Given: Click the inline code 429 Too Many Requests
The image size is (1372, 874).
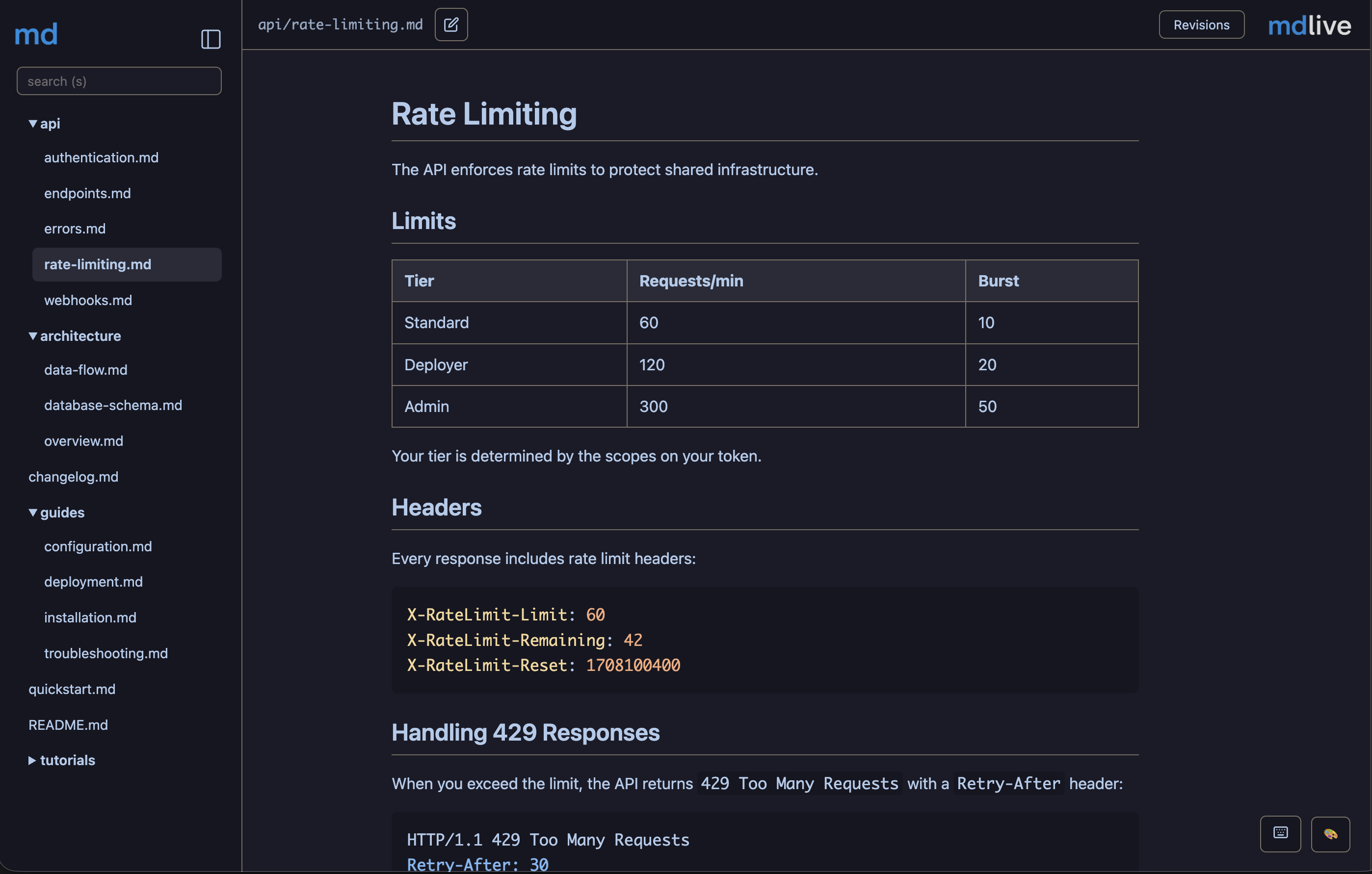Looking at the screenshot, I should tap(799, 783).
